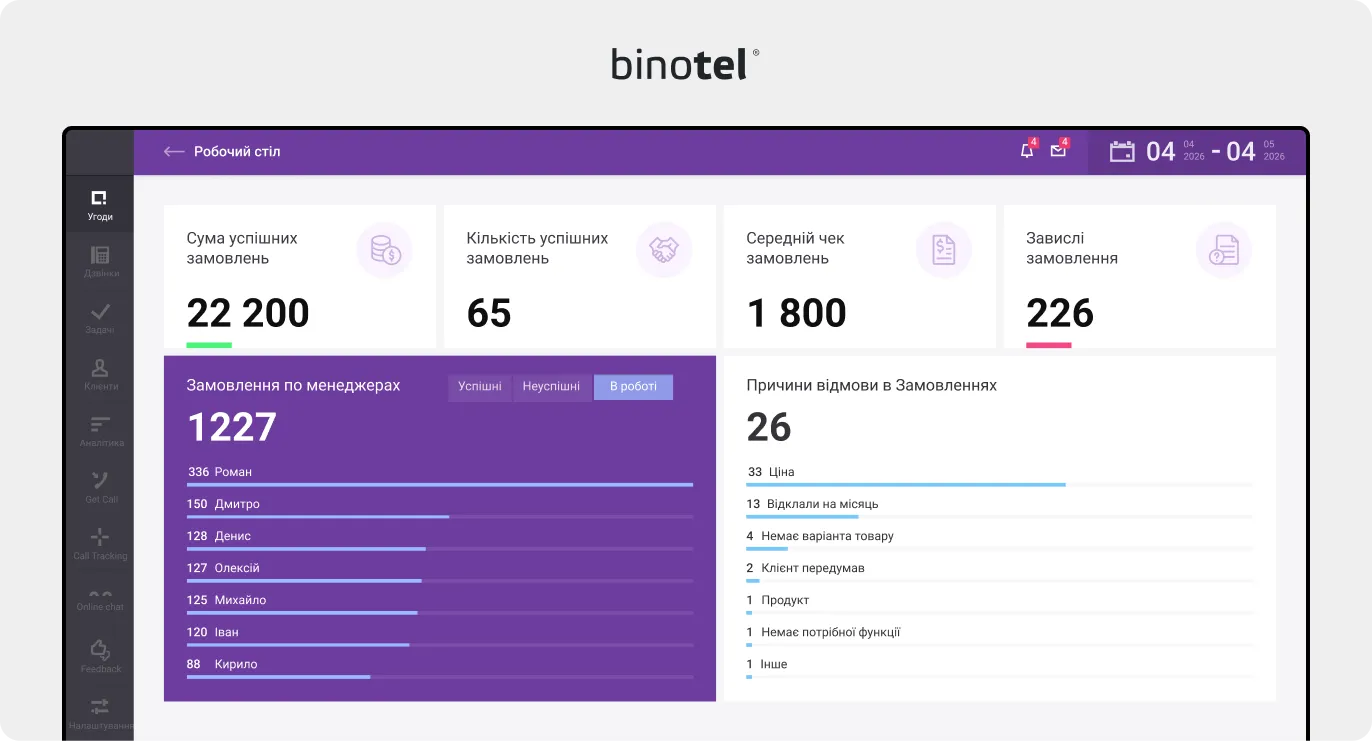The image size is (1372, 741).
Task: Select the Дмитро manager row
Action: coord(440,507)
